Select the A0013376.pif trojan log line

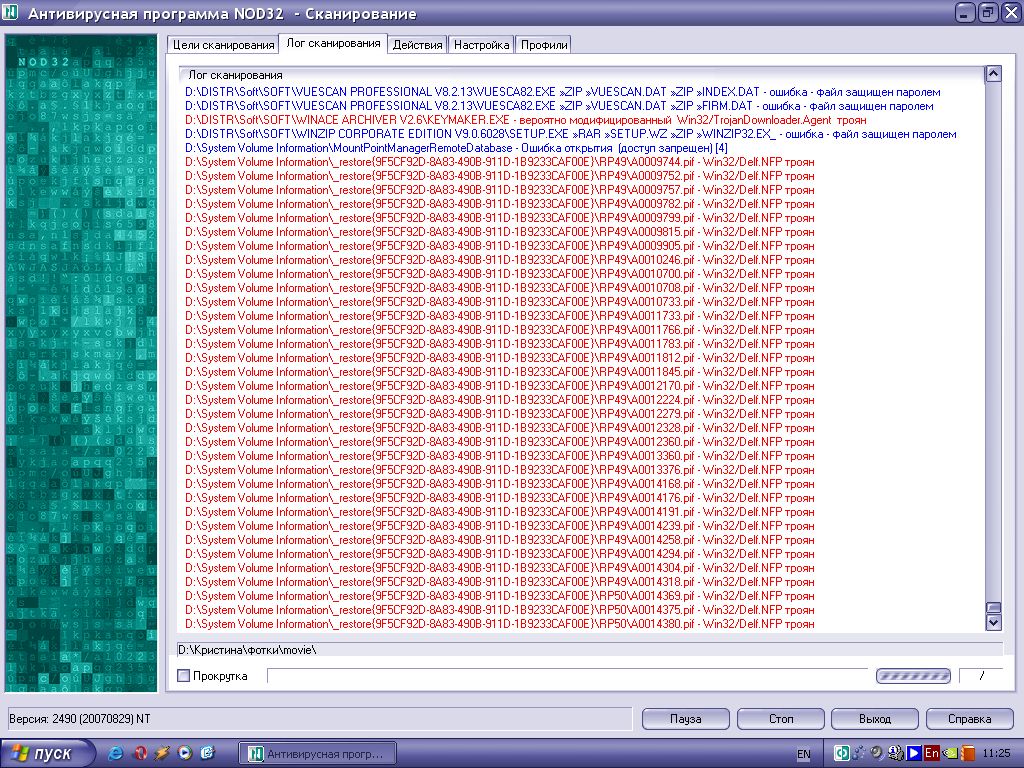tap(500, 470)
